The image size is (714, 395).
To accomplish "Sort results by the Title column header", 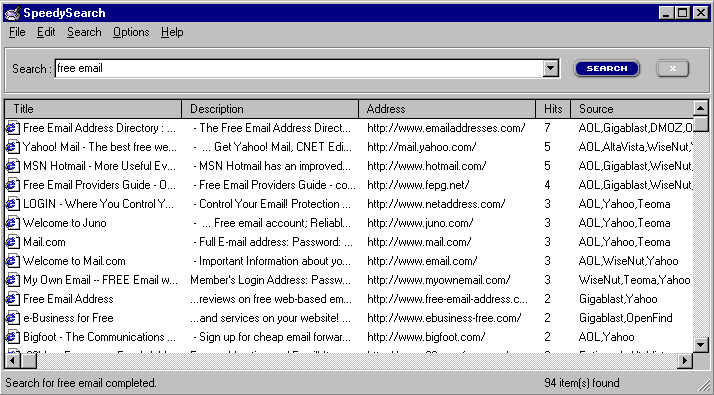I will 93,109.
